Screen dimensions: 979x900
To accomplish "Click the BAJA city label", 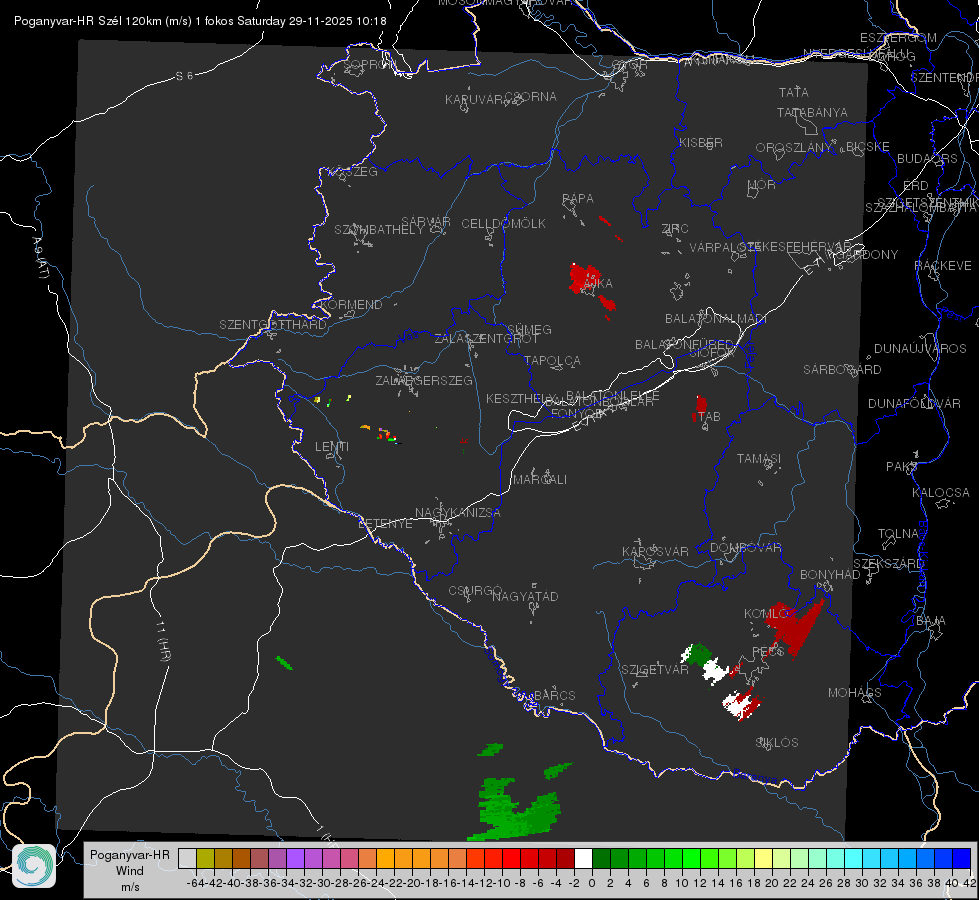I will click(x=931, y=621).
